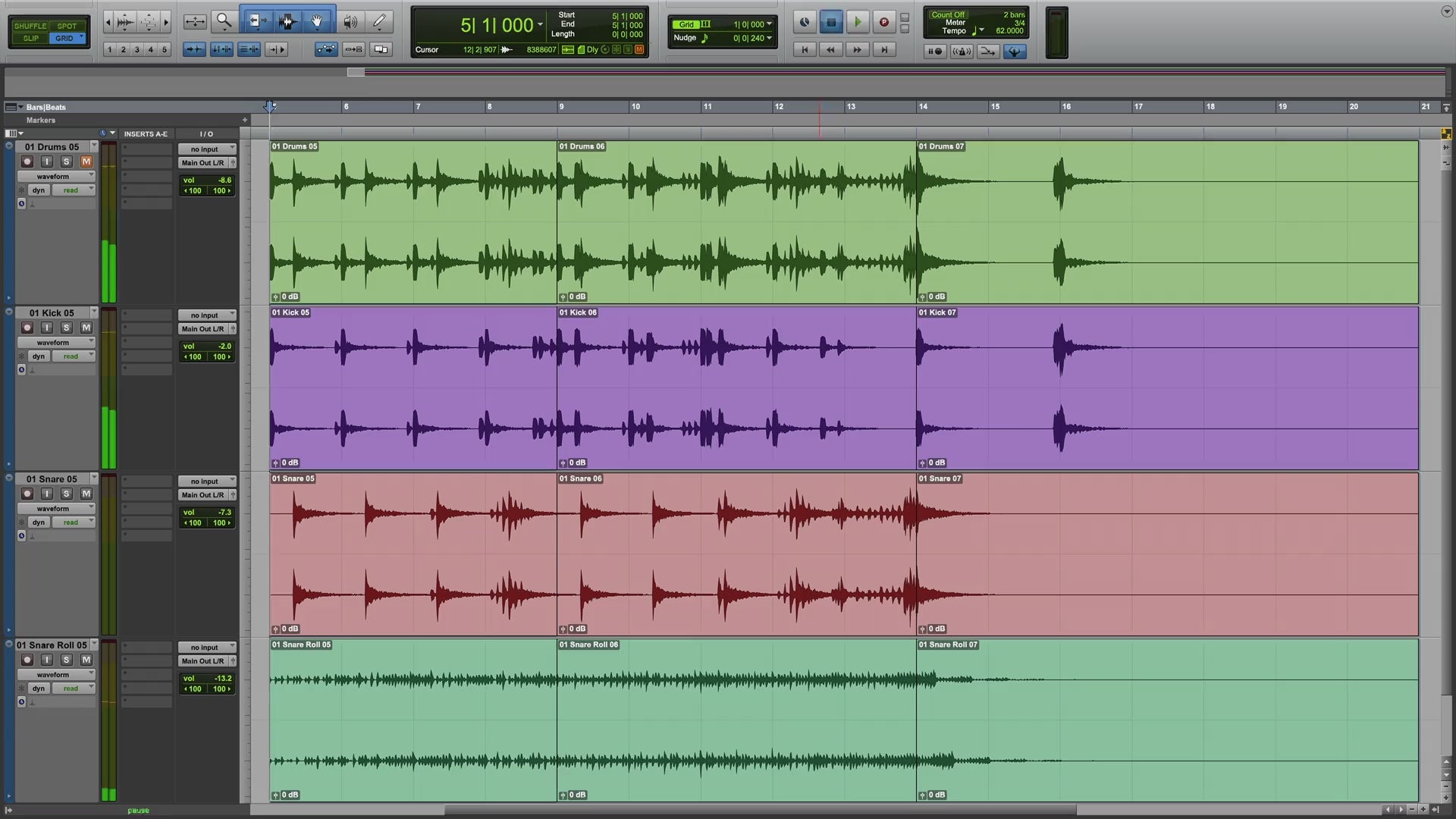Viewport: 1456px width, 819px height.
Task: Open the Grid value dropdown
Action: [769, 24]
